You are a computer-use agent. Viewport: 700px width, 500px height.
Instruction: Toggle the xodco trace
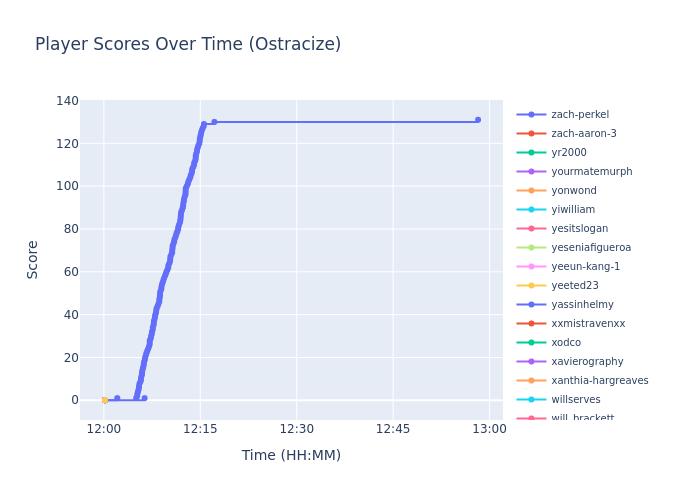(566, 343)
